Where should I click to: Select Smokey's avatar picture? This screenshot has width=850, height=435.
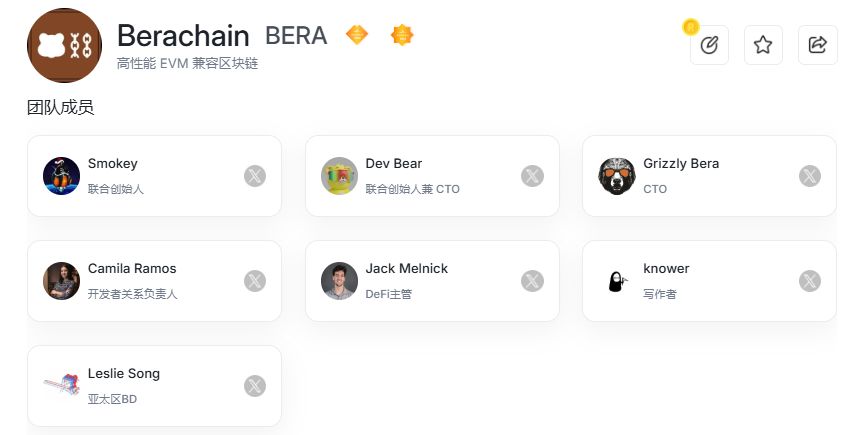click(61, 176)
